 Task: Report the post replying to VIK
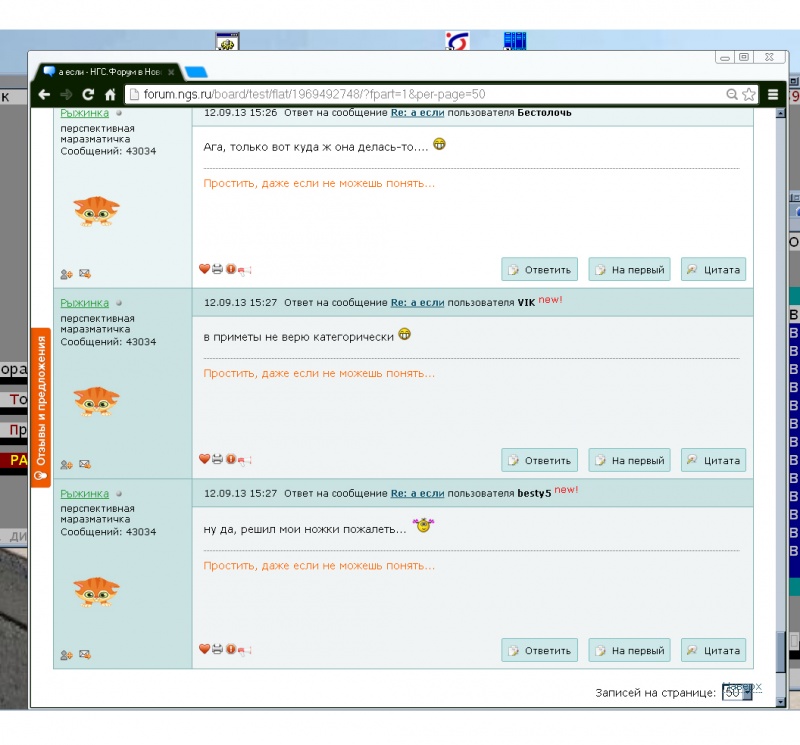(x=231, y=459)
